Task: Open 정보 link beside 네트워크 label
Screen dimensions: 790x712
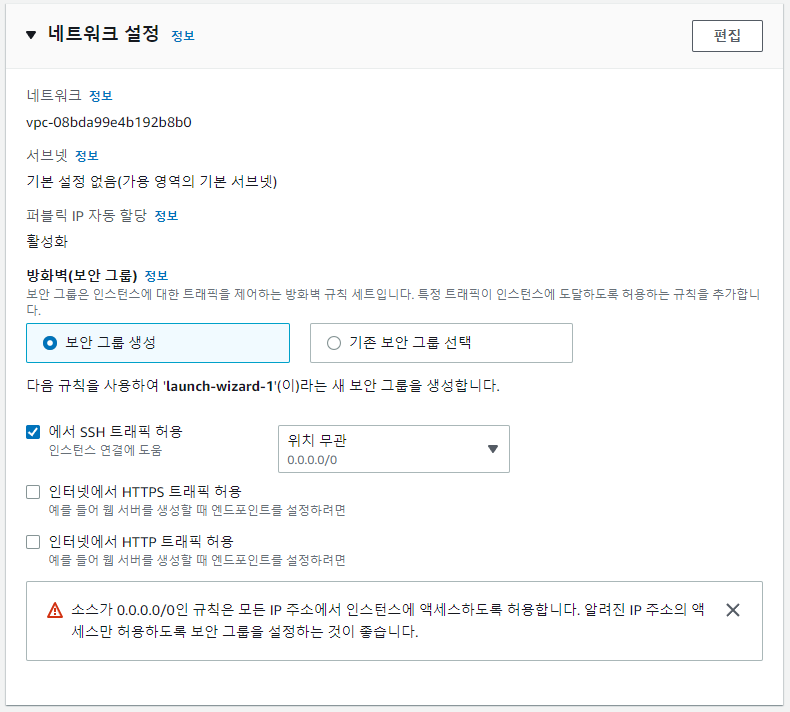Action: (x=101, y=96)
